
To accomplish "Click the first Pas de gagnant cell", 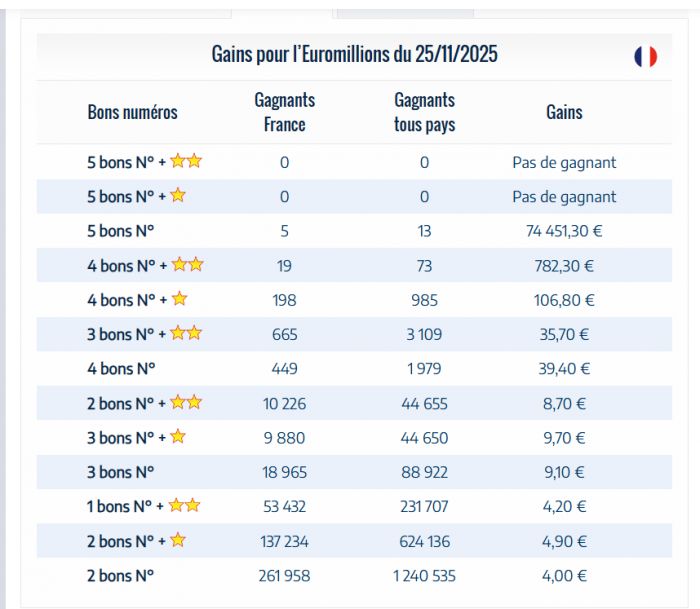I will pos(564,162).
